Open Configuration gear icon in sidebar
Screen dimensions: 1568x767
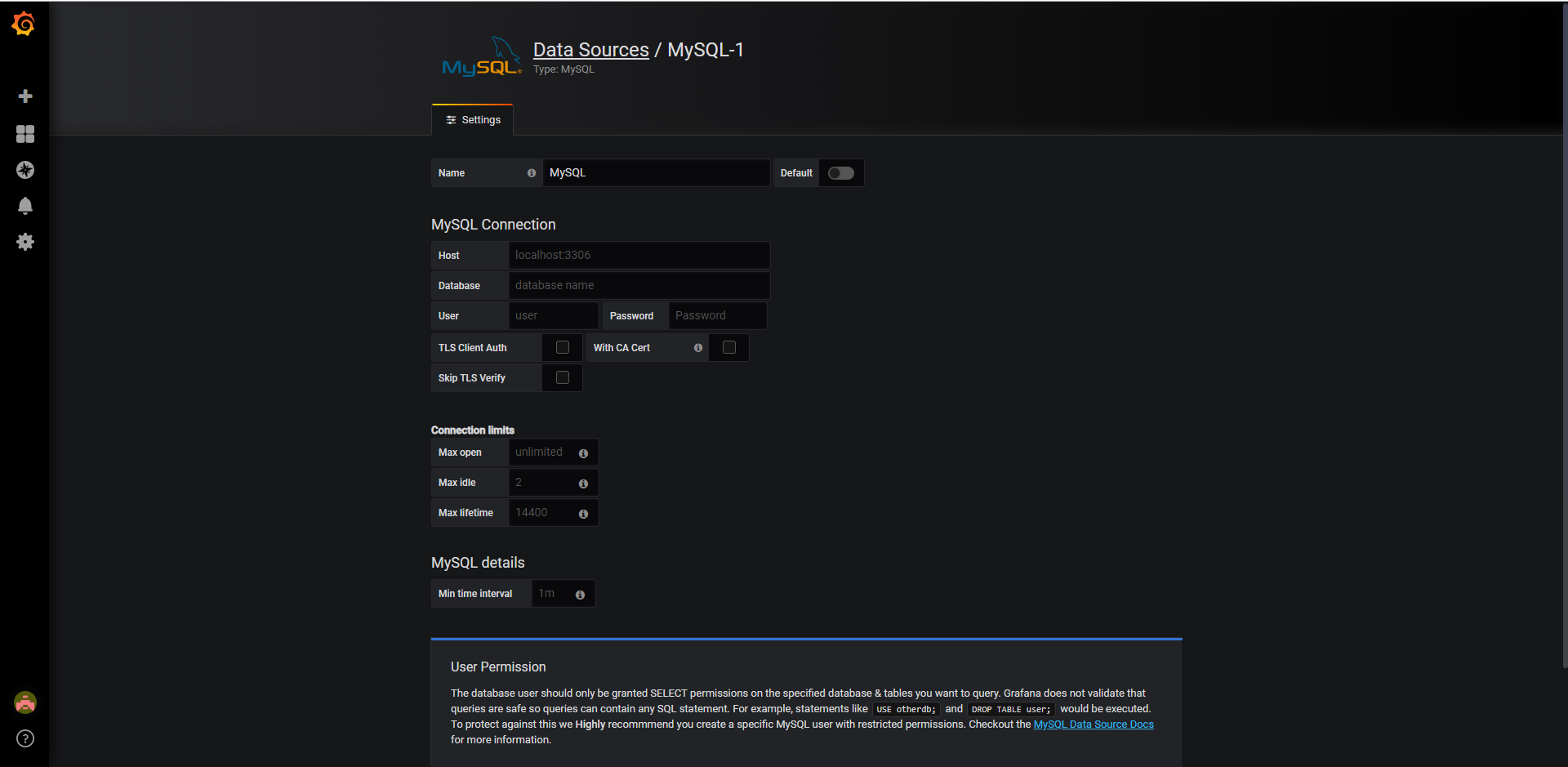coord(25,242)
